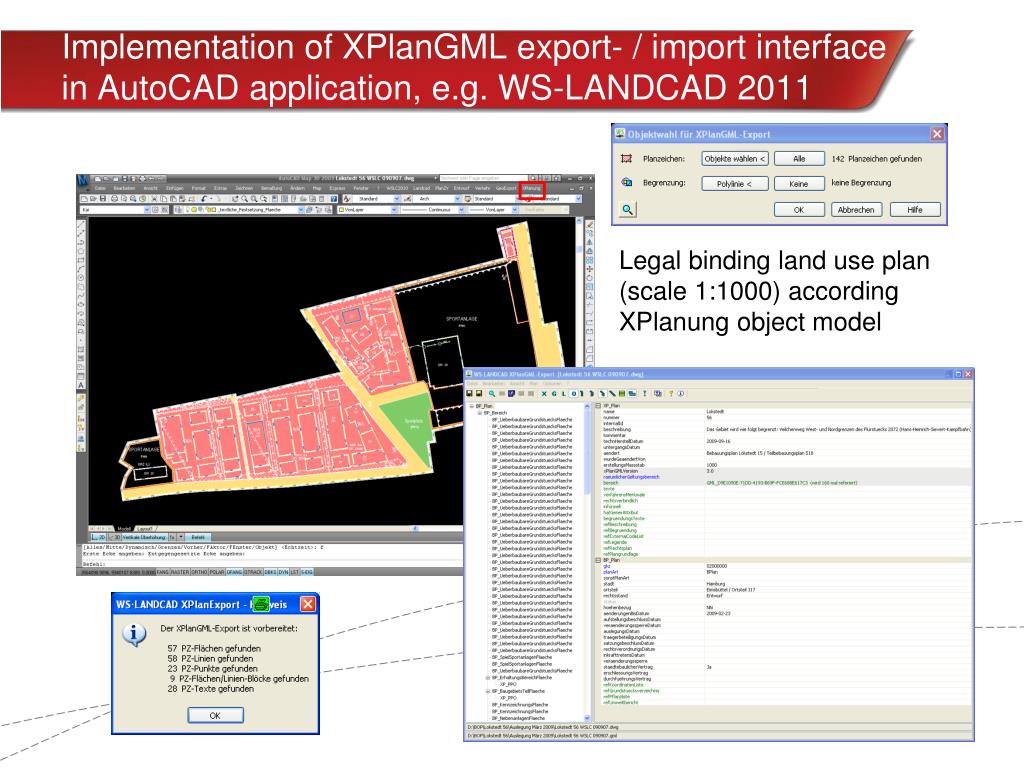Open the Express menu in AutoCAD
The height and width of the screenshot is (768, 1024).
click(x=337, y=188)
